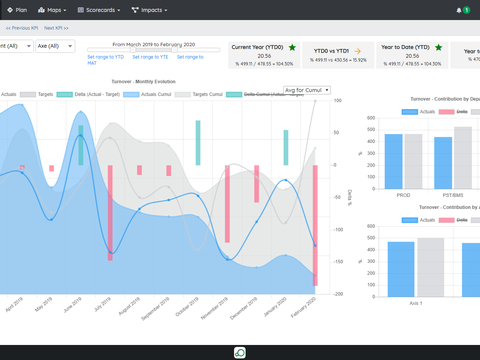480x360 pixels.
Task: Open the Maps menu icon
Action: click(x=41, y=10)
